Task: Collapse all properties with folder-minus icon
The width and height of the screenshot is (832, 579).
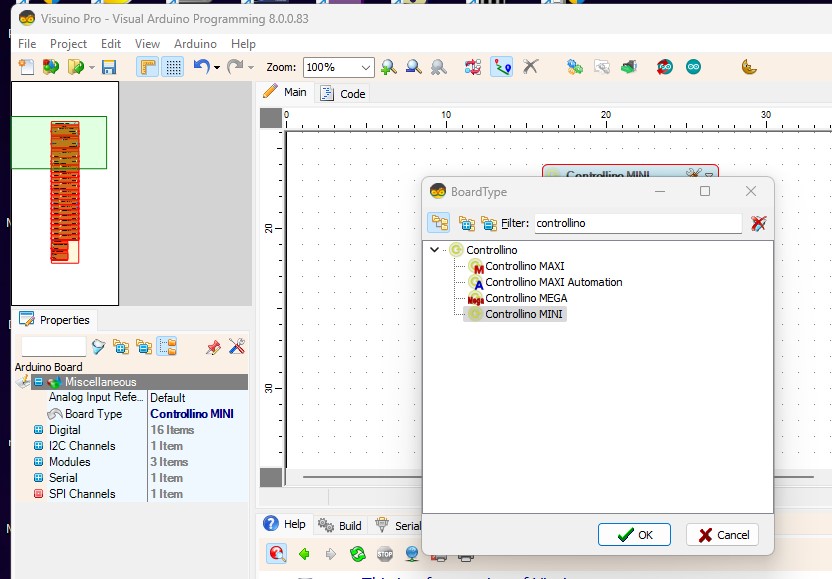Action: [144, 347]
